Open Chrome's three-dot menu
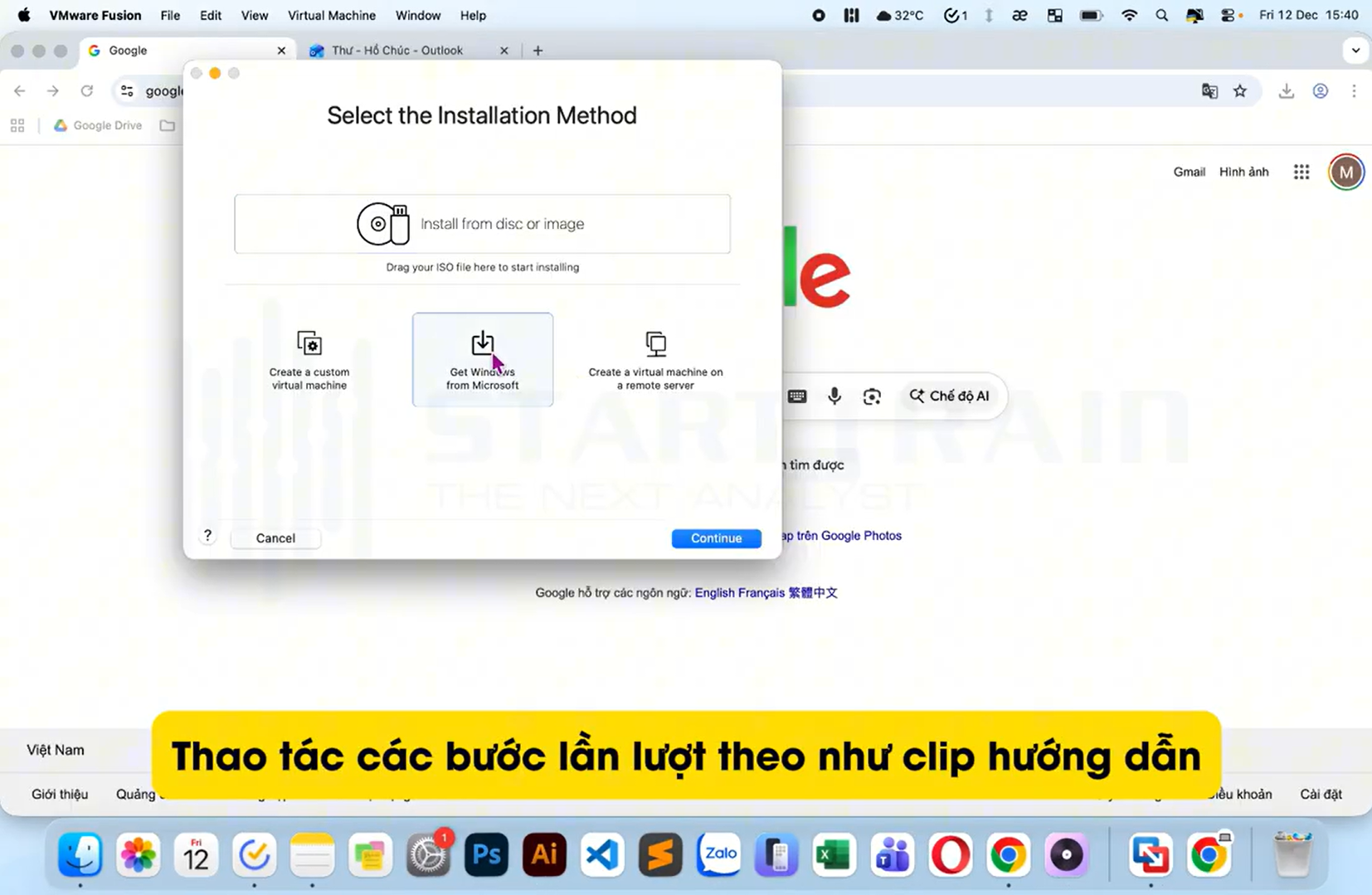1372x895 pixels. click(x=1354, y=91)
